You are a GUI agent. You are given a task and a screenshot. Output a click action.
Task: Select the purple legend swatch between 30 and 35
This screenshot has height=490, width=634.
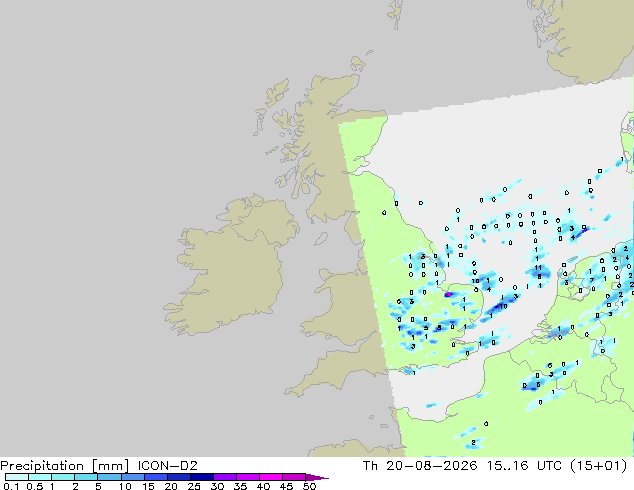[x=225, y=477]
